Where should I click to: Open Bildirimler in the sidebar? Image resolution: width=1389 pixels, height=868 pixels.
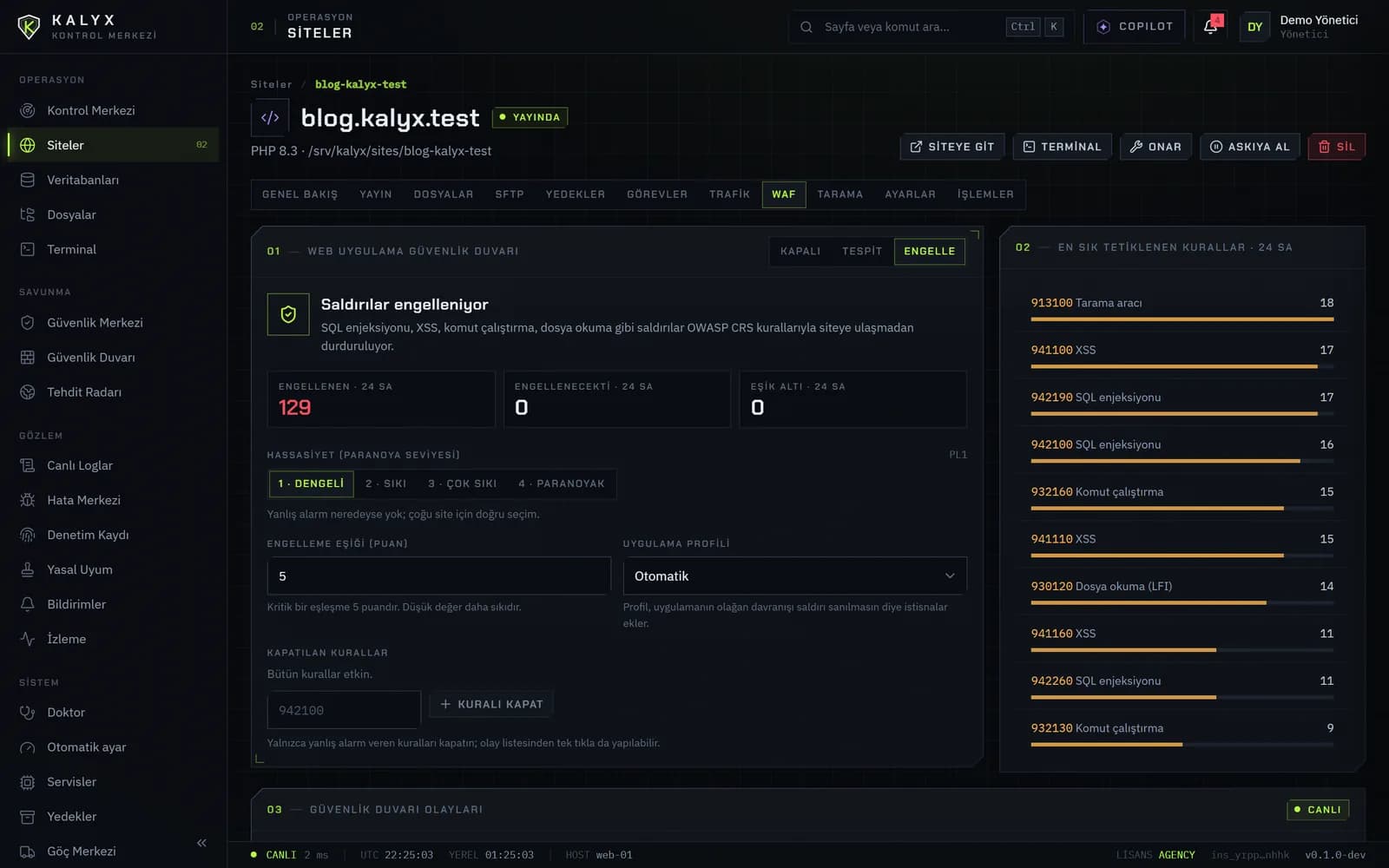pyautogui.click(x=113, y=604)
